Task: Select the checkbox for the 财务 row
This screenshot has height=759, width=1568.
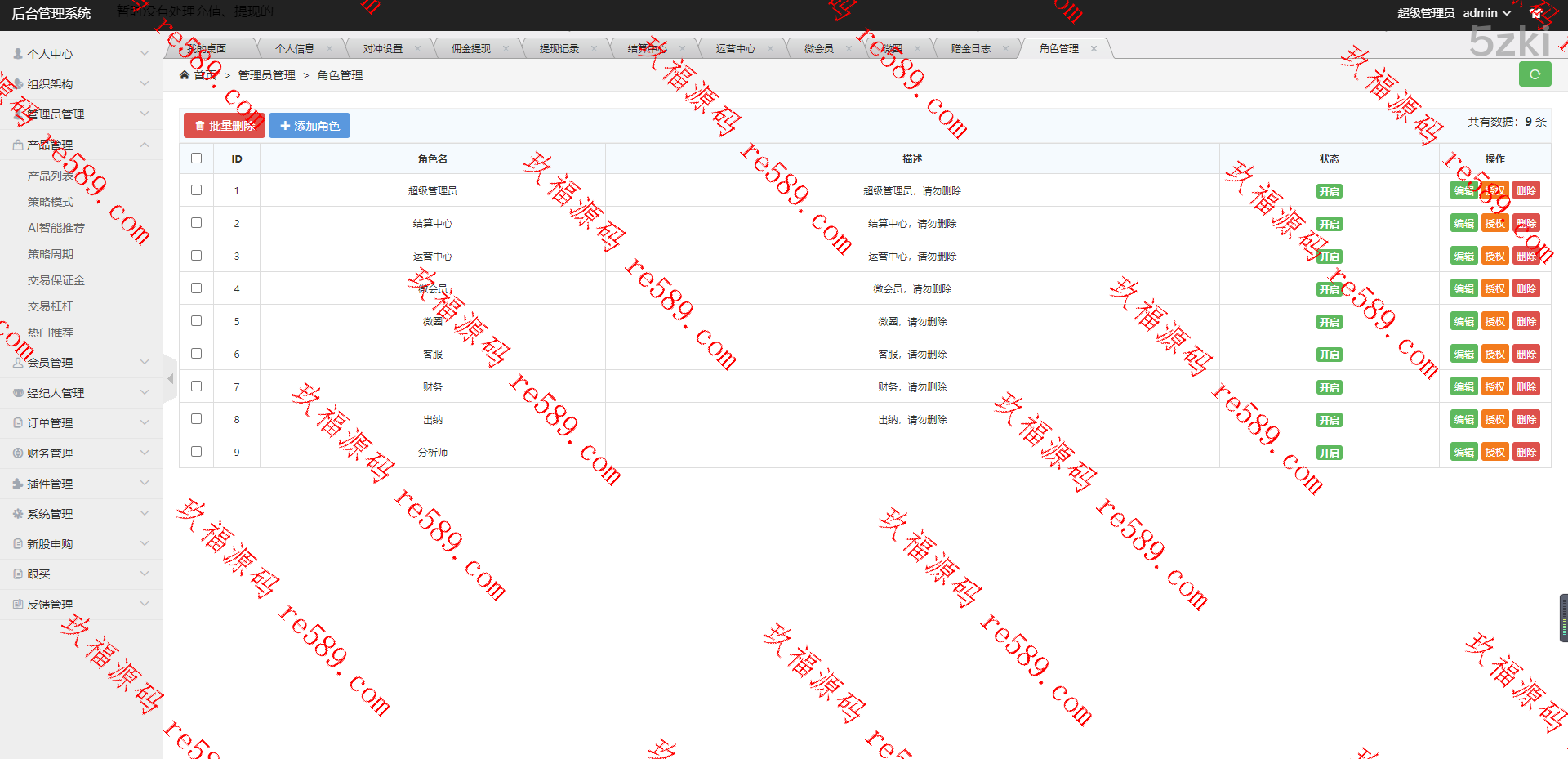Action: tap(196, 386)
